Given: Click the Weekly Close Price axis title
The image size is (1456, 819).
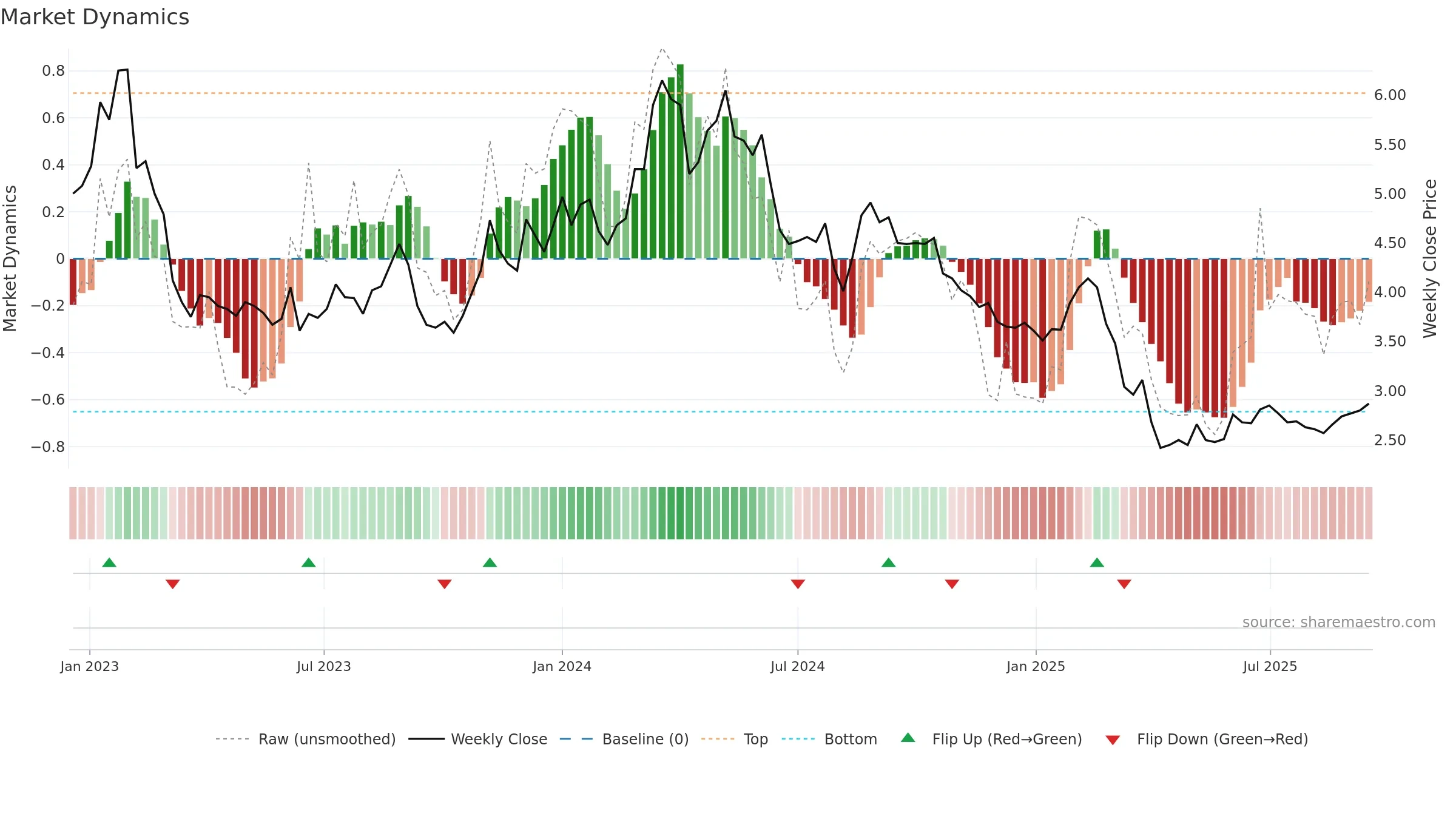Looking at the screenshot, I should [x=1430, y=258].
